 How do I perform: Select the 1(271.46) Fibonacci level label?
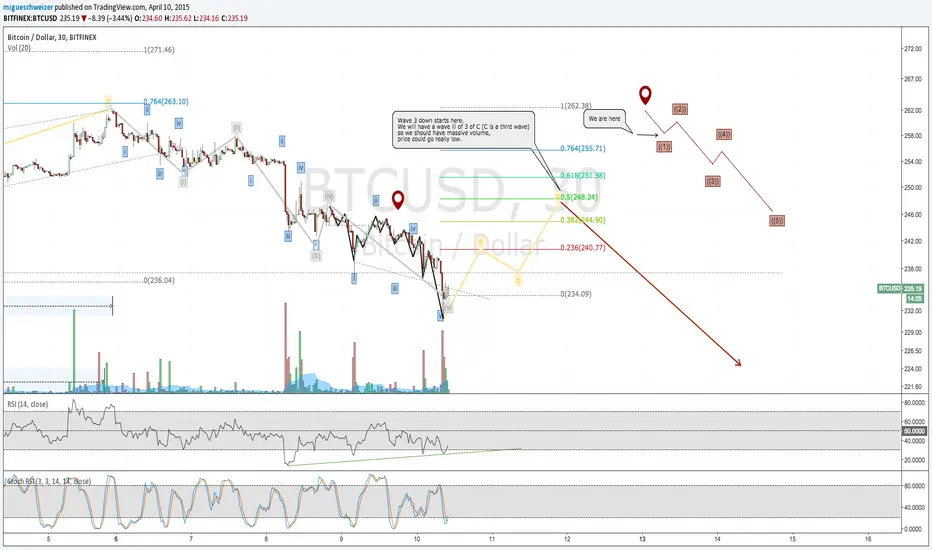click(x=159, y=50)
